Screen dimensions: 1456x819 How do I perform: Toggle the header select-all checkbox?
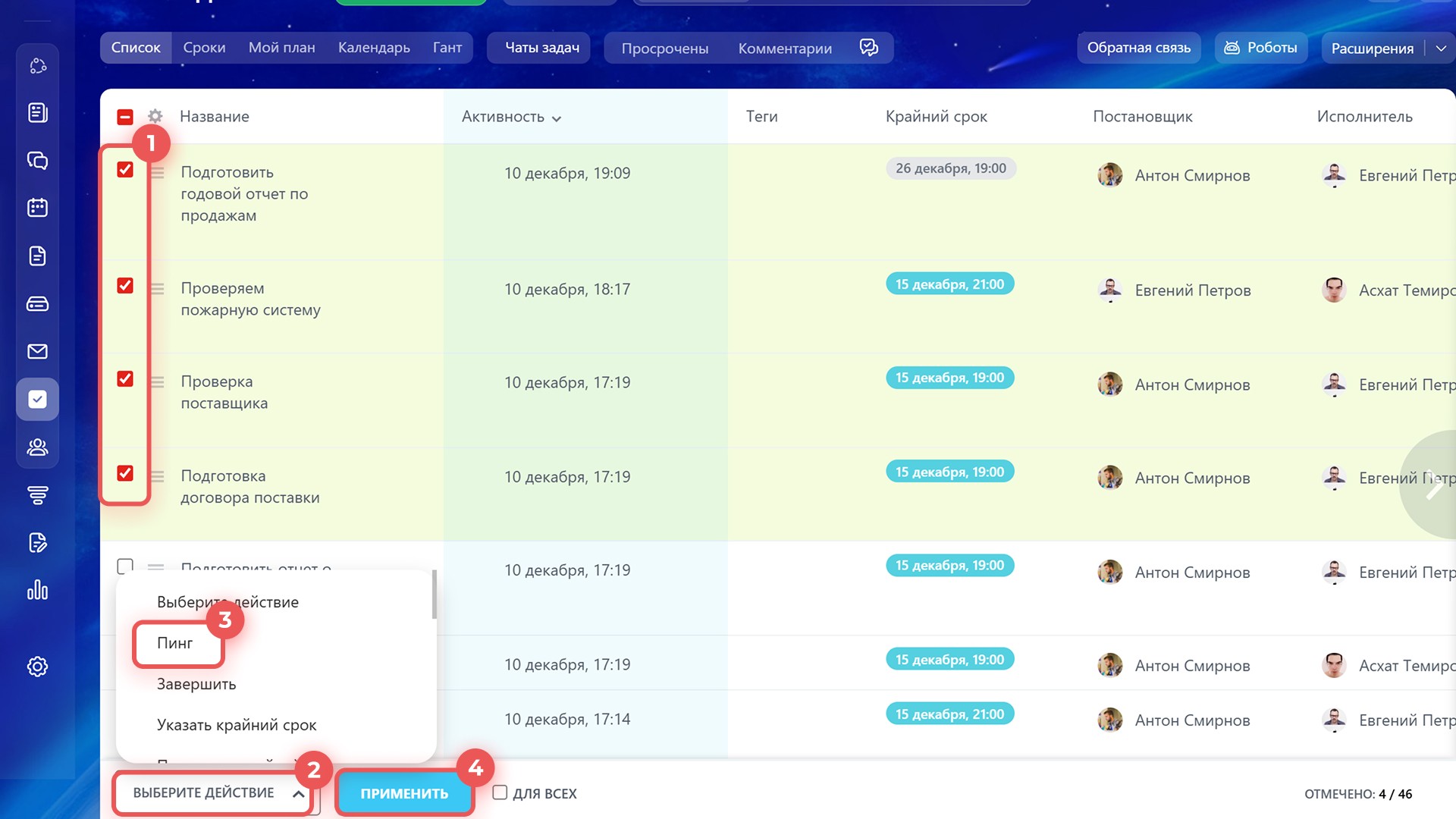coord(125,117)
